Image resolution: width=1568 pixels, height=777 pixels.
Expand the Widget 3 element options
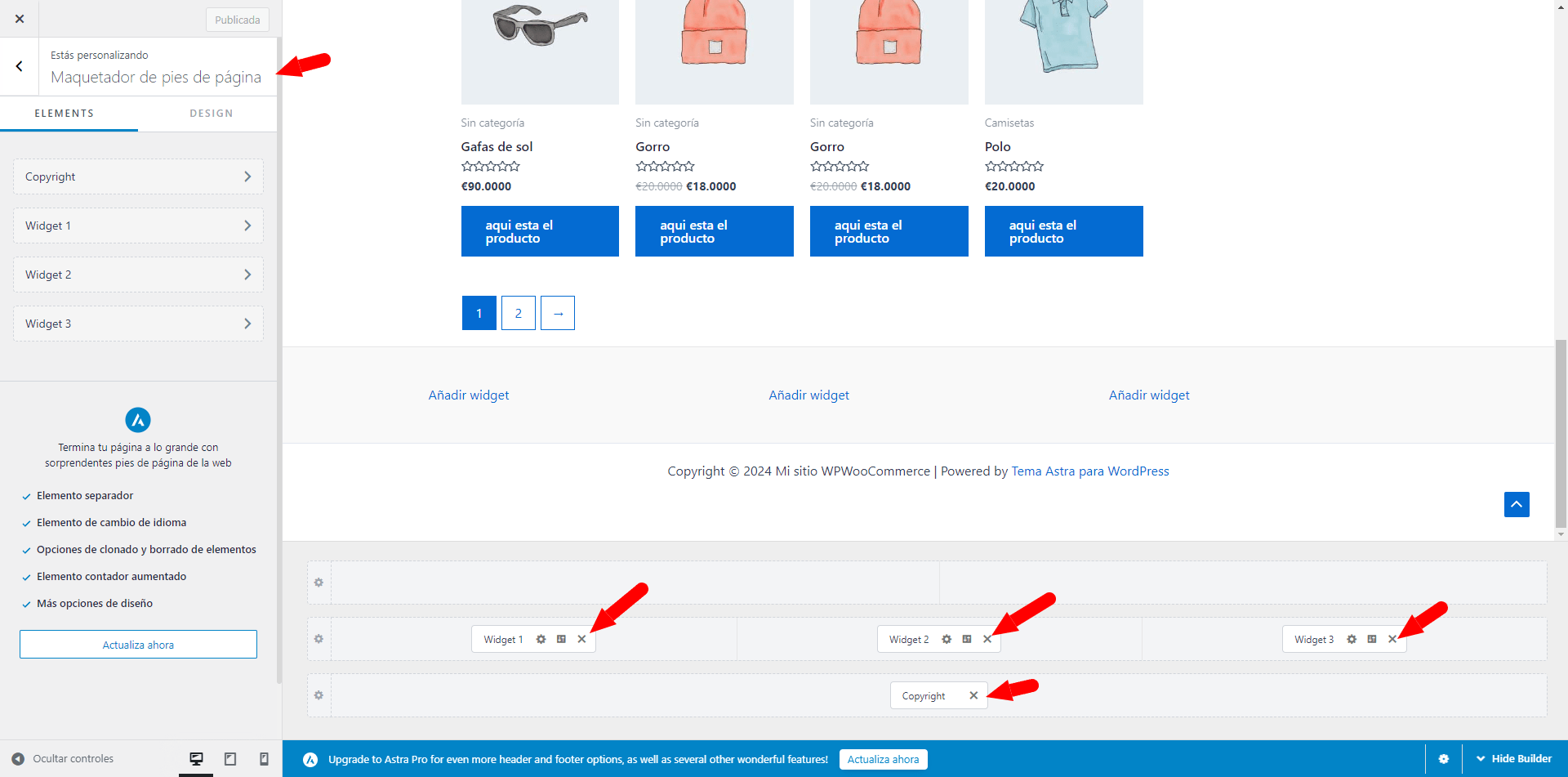click(138, 324)
